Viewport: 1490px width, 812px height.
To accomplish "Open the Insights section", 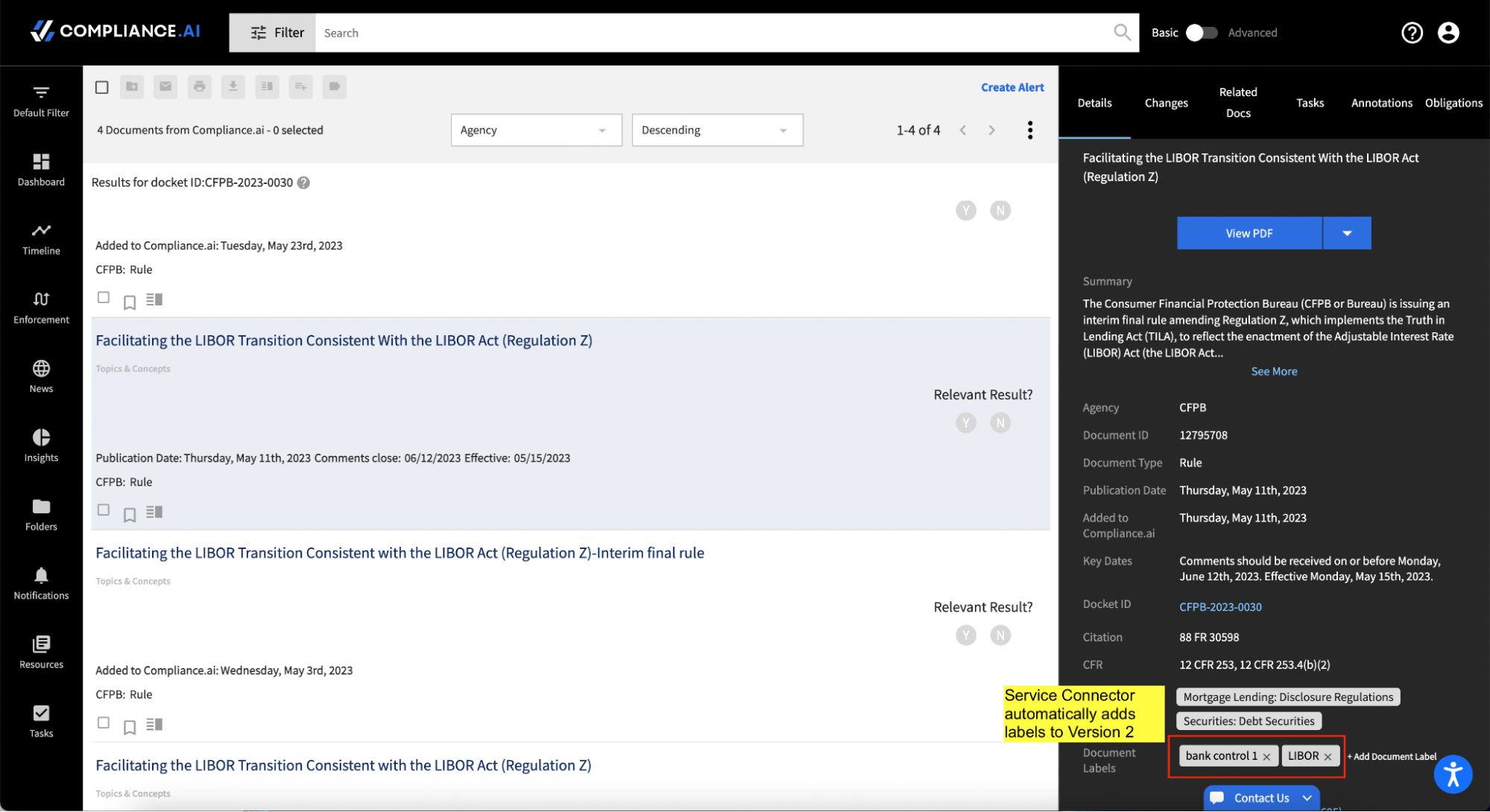I will pos(41,446).
